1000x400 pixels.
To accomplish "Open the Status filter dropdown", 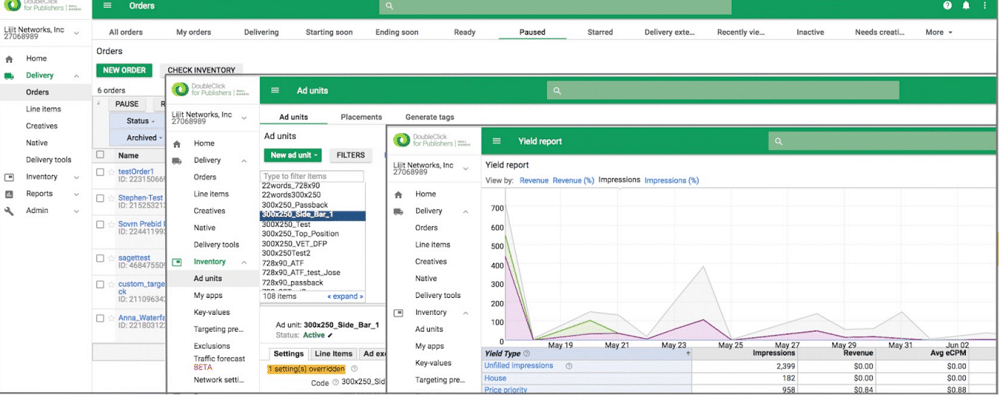I will coord(140,121).
